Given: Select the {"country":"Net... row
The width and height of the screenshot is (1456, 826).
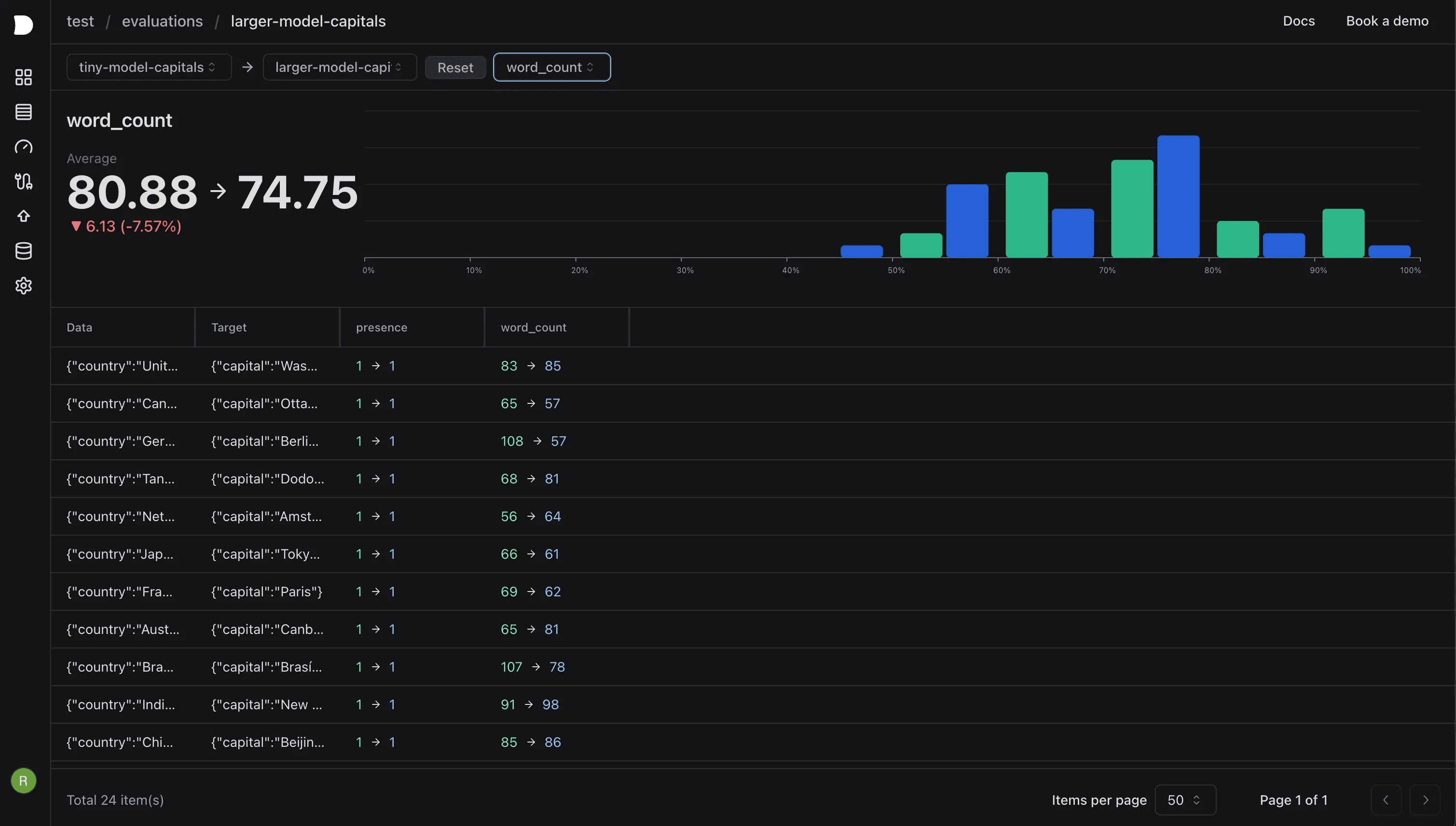Looking at the screenshot, I should 753,516.
